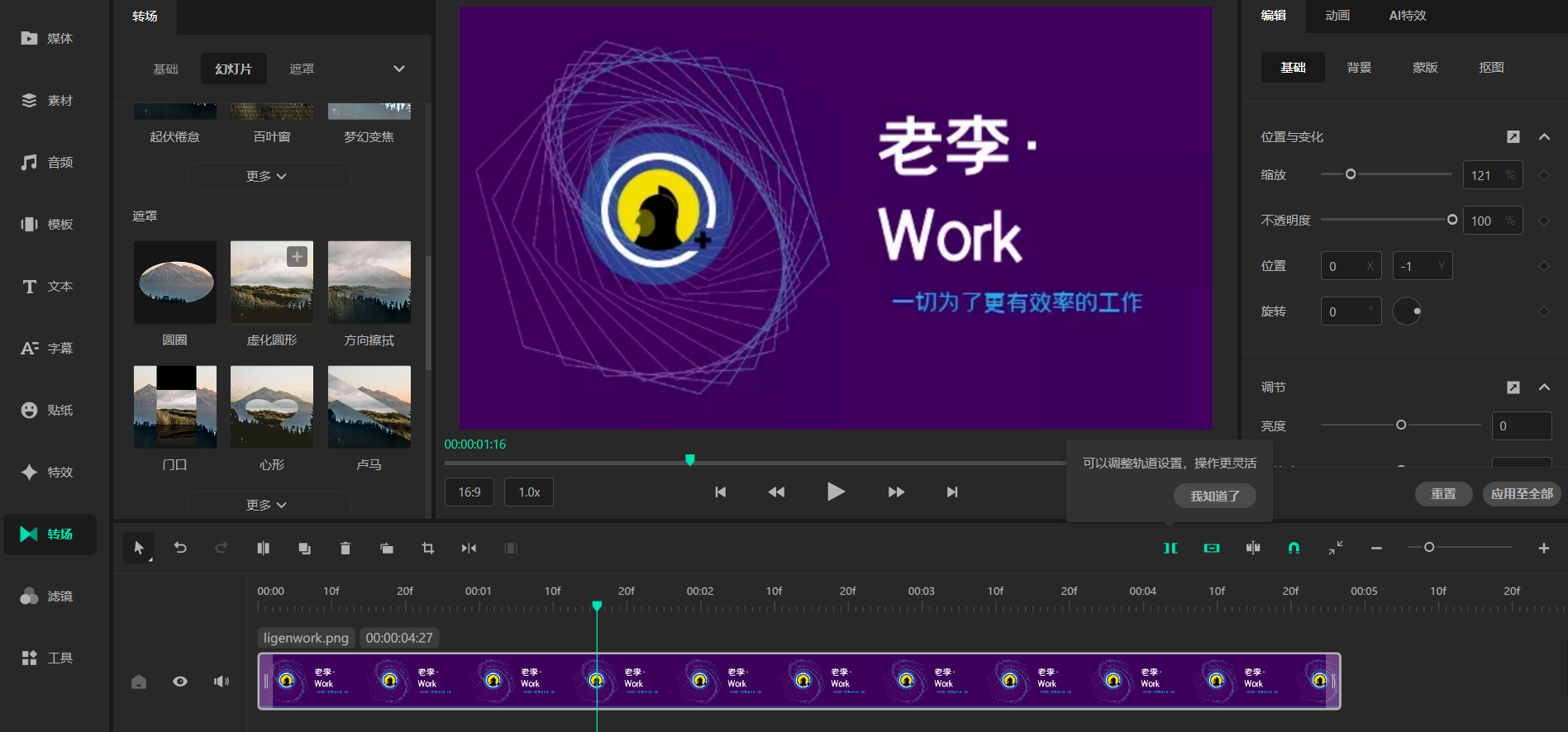Toggle the magnet snapping in timeline toolbar
The height and width of the screenshot is (732, 1568).
click(1294, 548)
